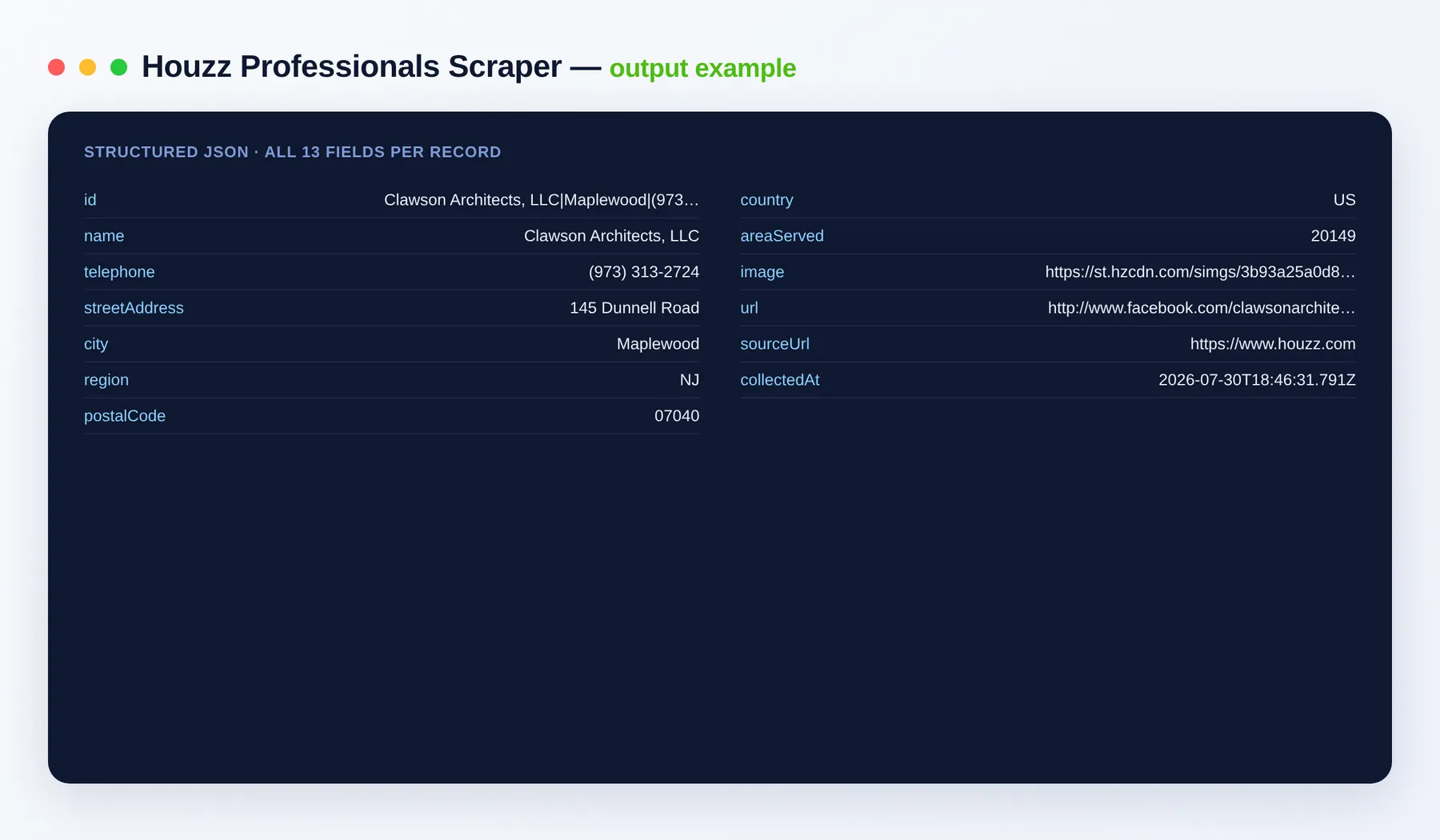The image size is (1440, 840).
Task: Select the 'sourceUrl' field label
Action: click(x=774, y=344)
